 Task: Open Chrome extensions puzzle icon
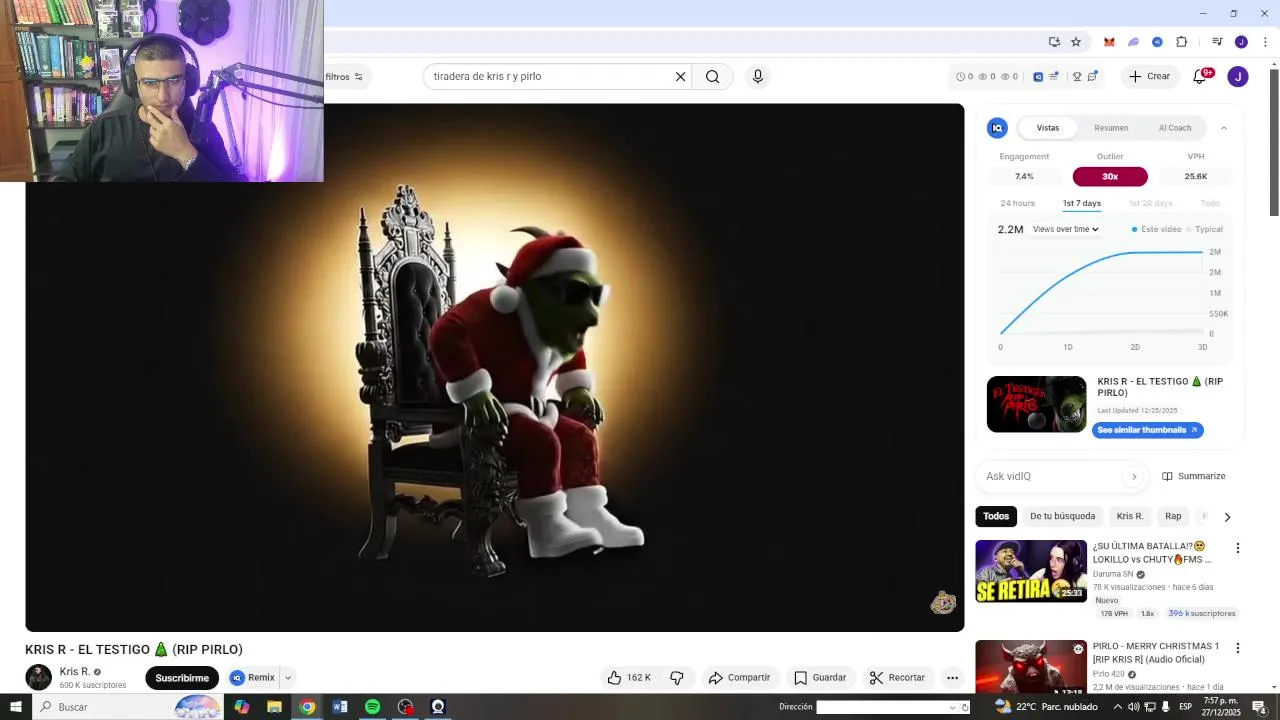coord(1182,42)
